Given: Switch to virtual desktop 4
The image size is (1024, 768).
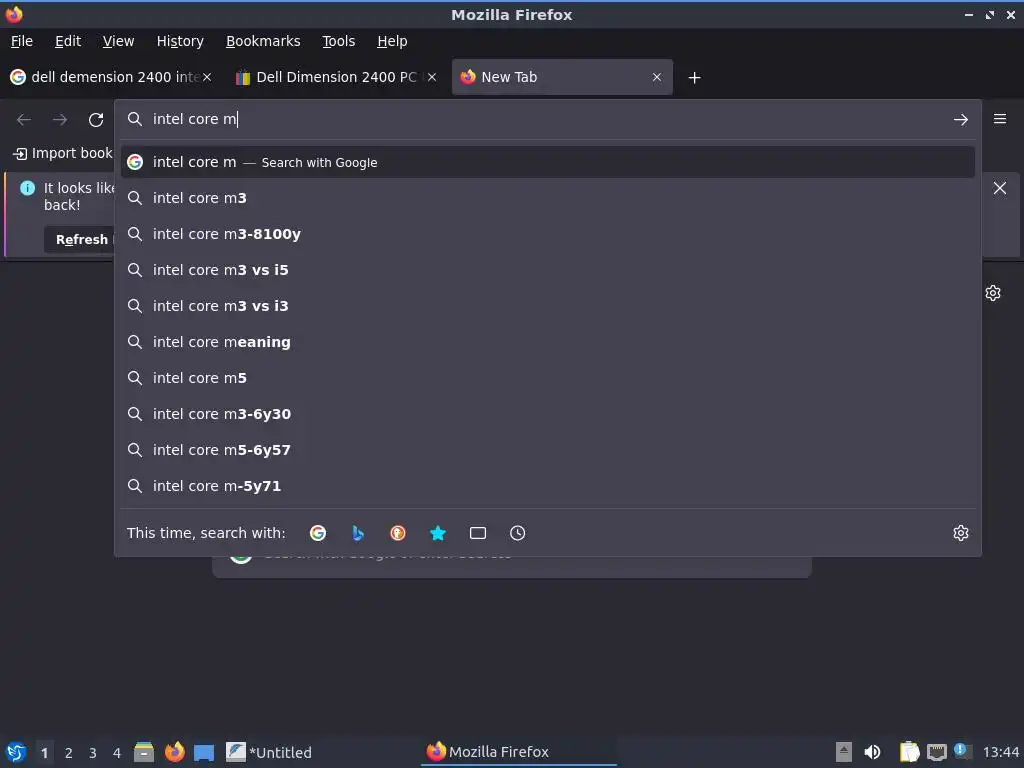Looking at the screenshot, I should pyautogui.click(x=117, y=753).
